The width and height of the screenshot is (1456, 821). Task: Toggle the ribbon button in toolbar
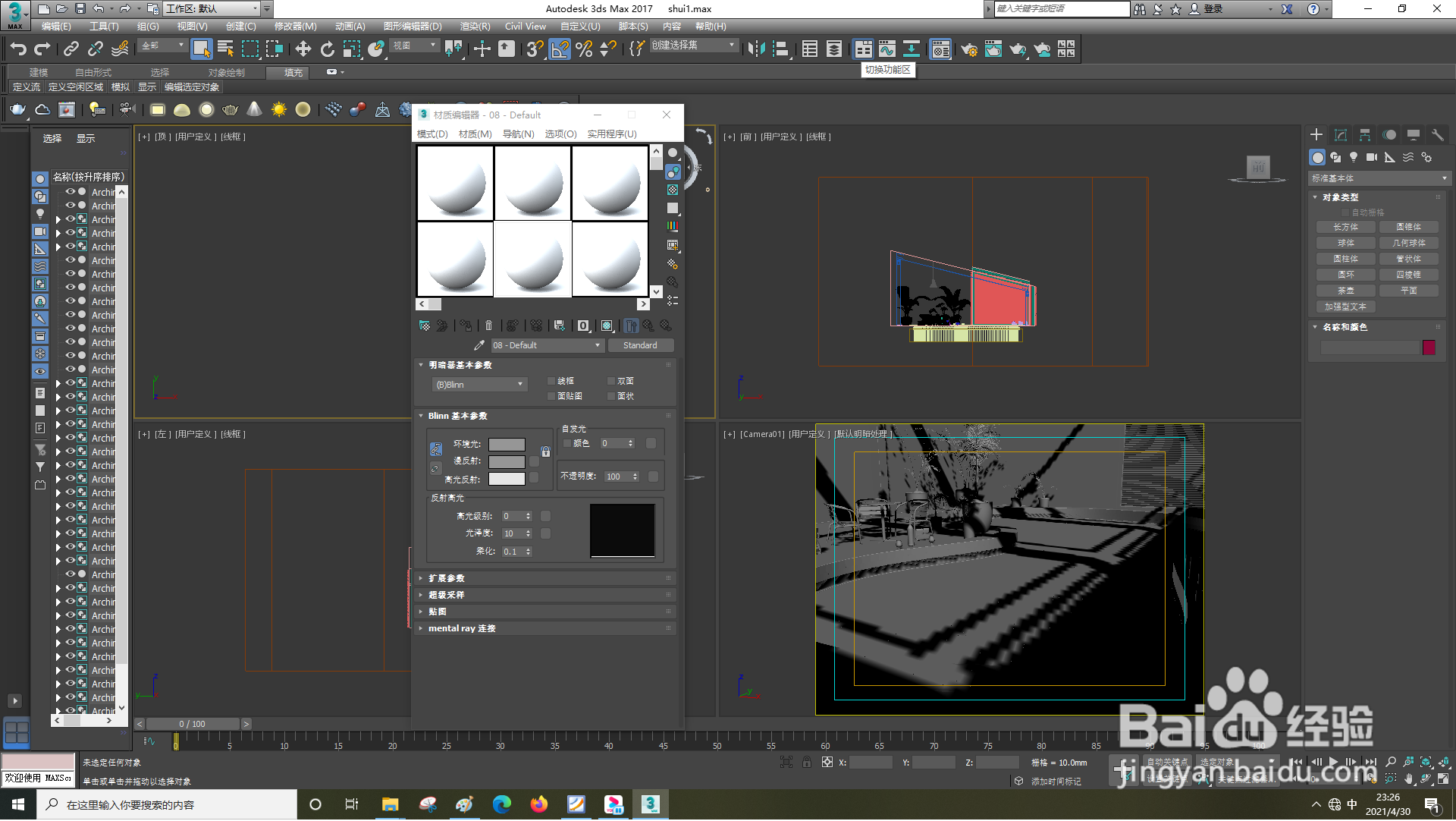863,49
